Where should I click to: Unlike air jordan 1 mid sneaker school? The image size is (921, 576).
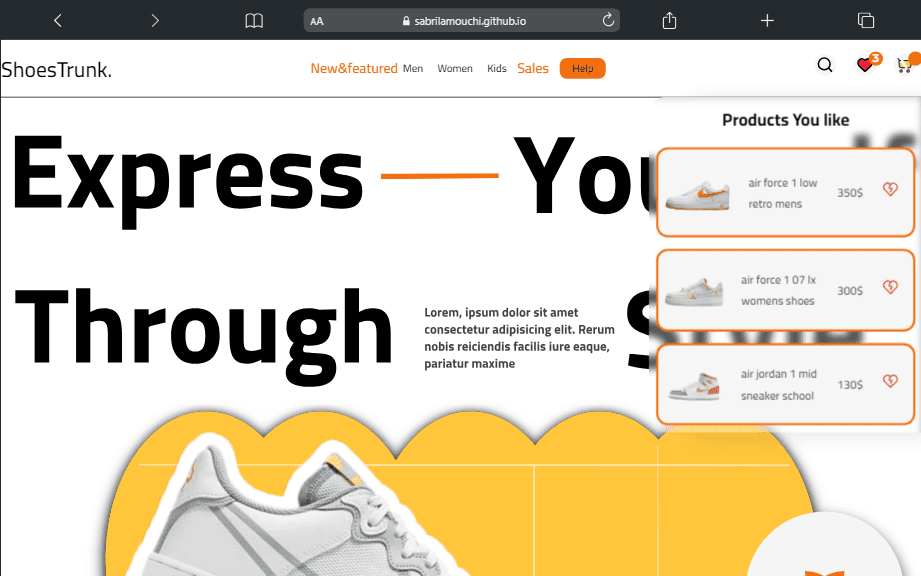pyautogui.click(x=890, y=381)
